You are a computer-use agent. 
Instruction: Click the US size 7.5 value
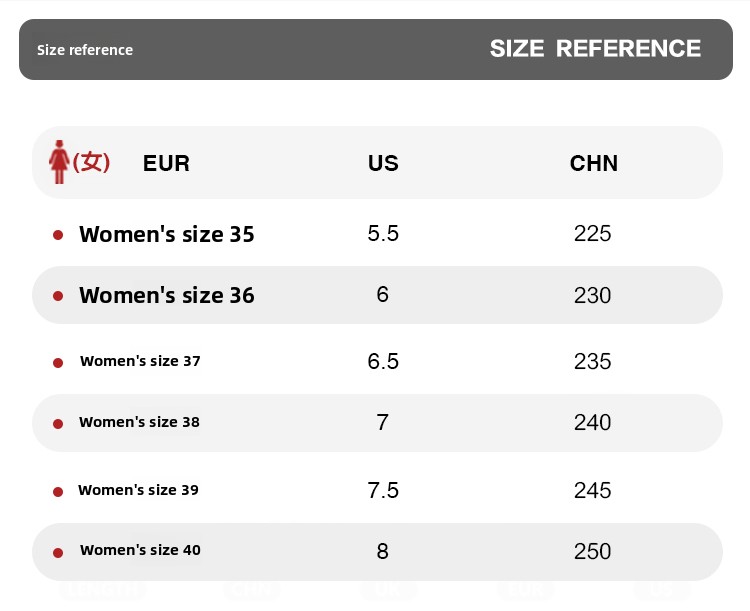(x=383, y=490)
